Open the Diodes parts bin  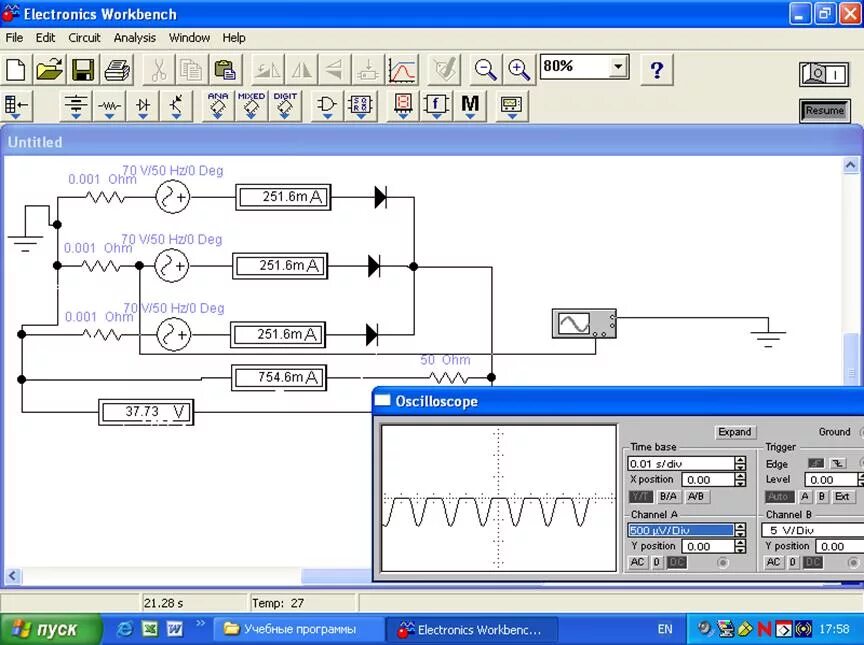click(x=143, y=106)
